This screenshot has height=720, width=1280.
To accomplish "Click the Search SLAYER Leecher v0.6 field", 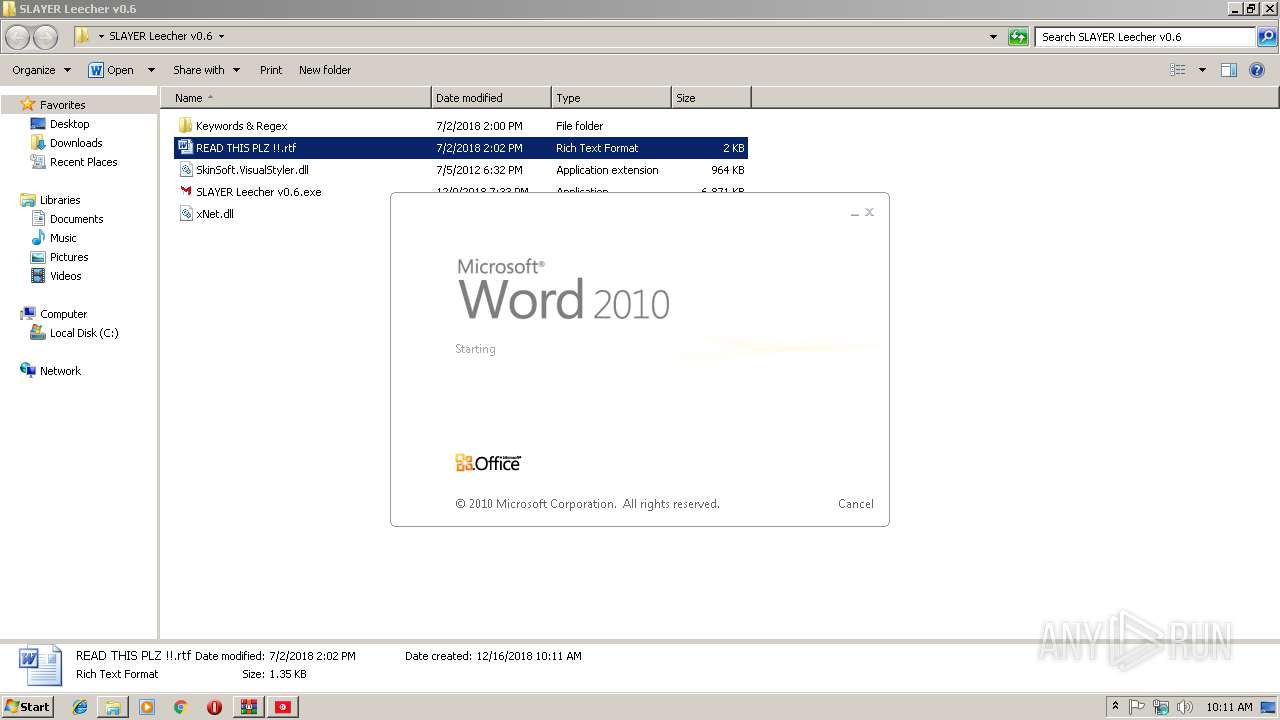I will pyautogui.click(x=1145, y=37).
